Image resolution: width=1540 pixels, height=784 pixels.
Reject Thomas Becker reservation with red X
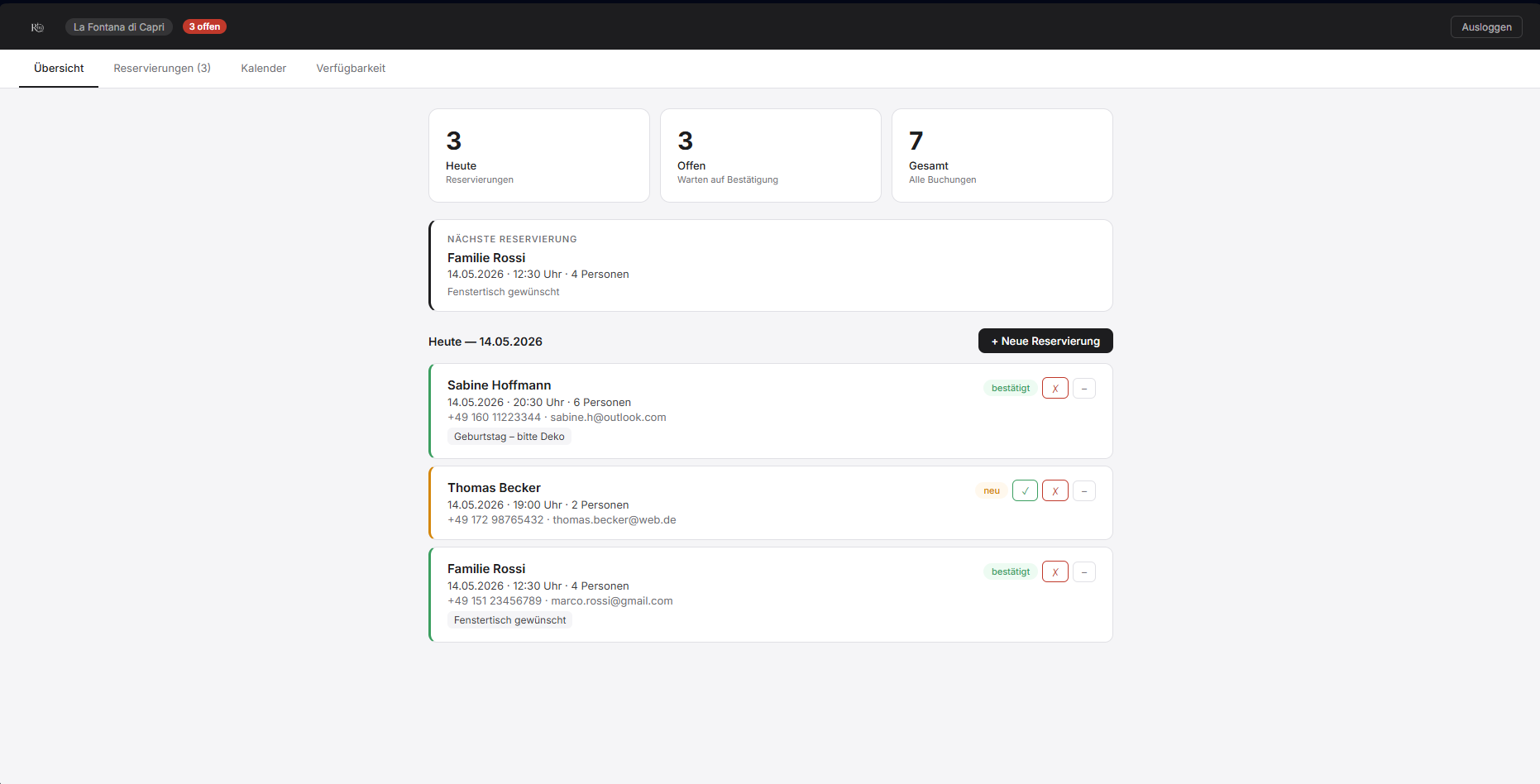click(x=1055, y=490)
